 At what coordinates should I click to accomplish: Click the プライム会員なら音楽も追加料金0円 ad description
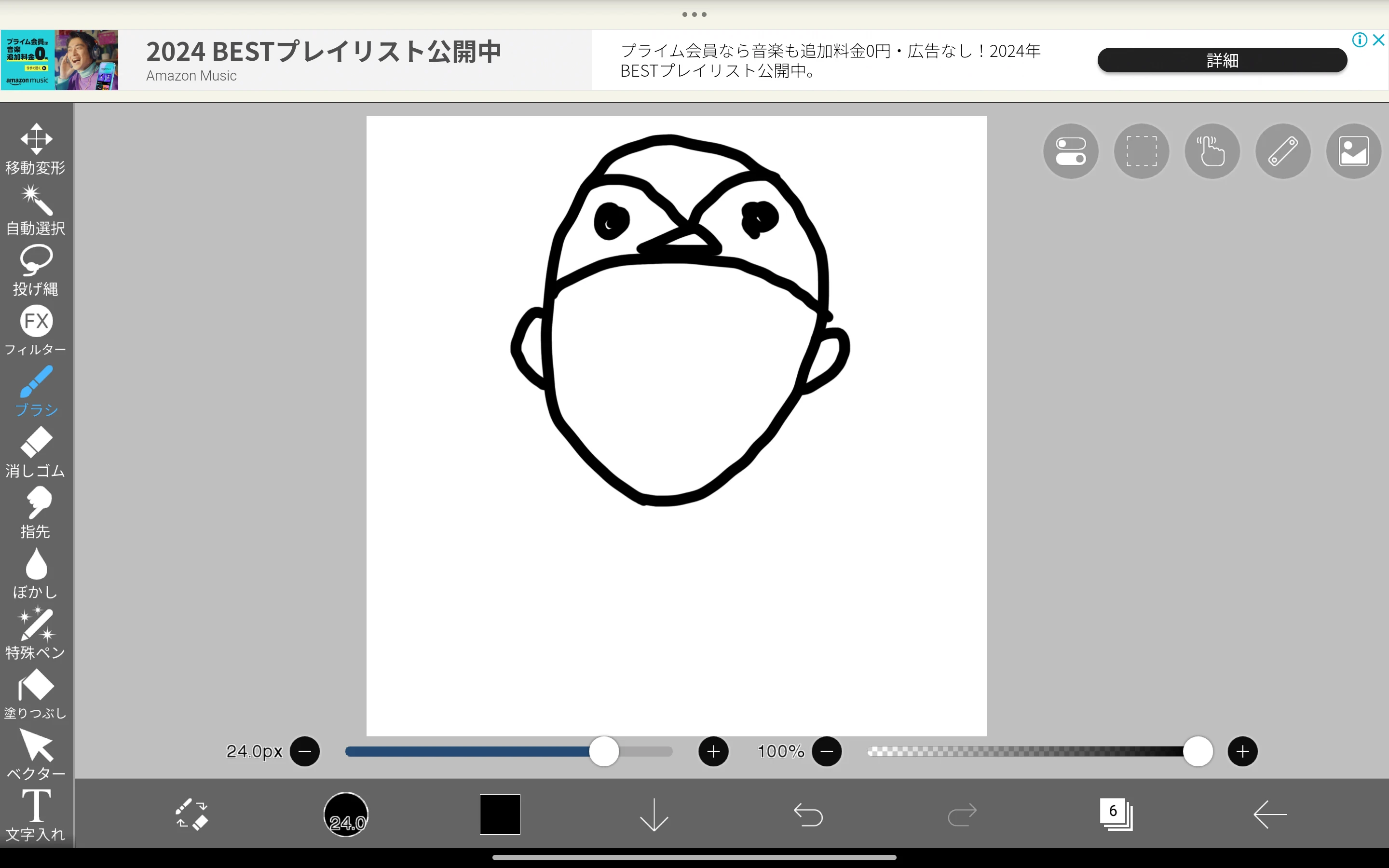[831, 60]
